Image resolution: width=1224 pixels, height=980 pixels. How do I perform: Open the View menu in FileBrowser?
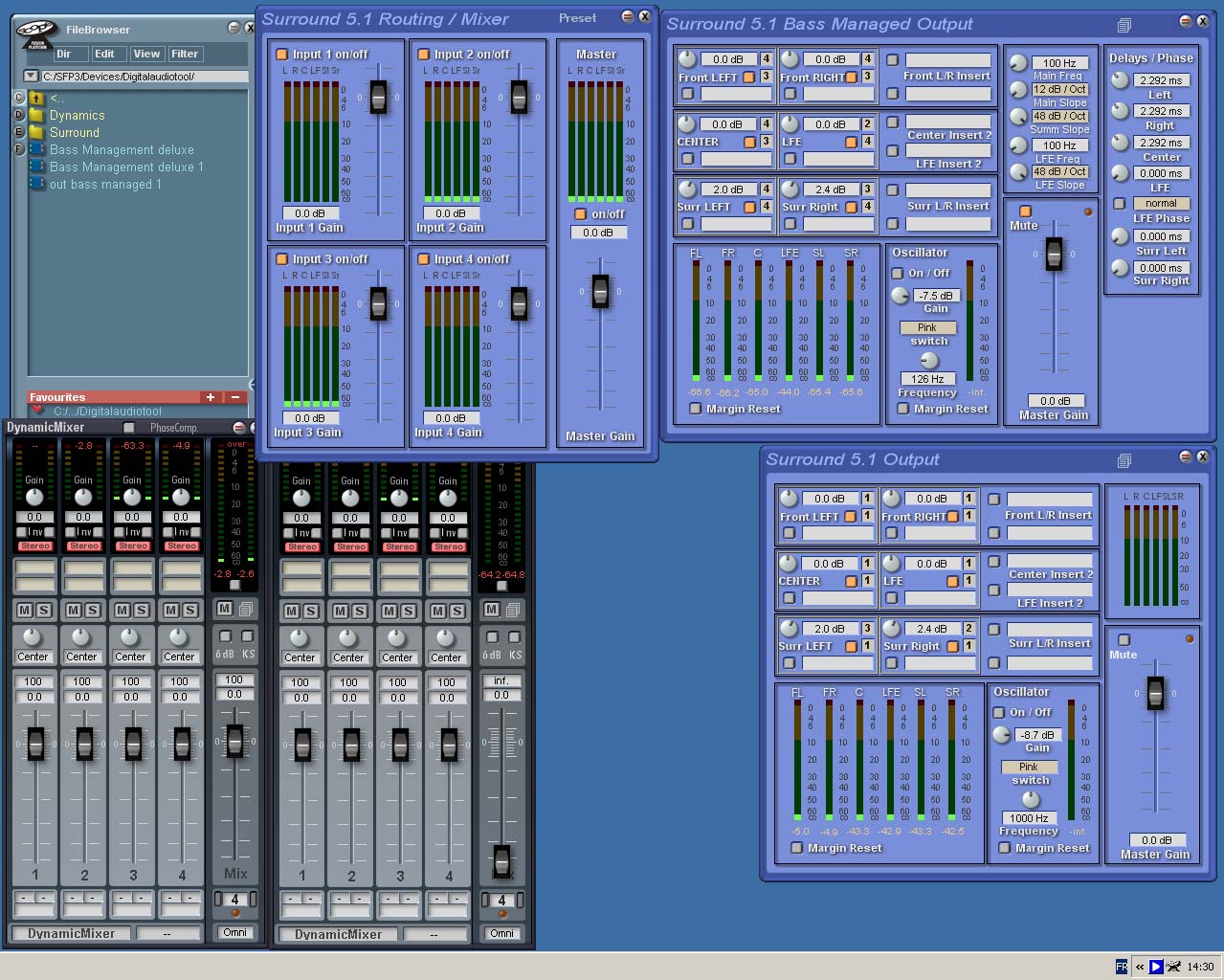[x=146, y=55]
